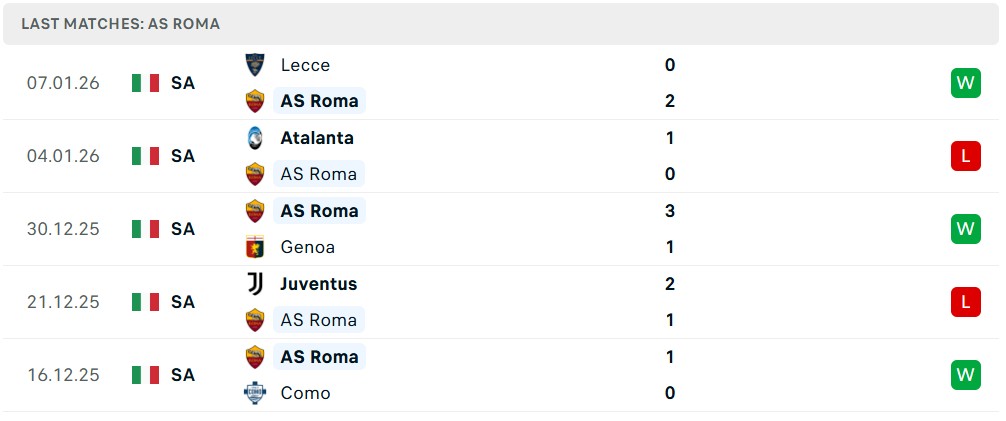The height and width of the screenshot is (421, 1006).
Task: Click Italy flag on 16.12.25 match
Action: tap(145, 375)
